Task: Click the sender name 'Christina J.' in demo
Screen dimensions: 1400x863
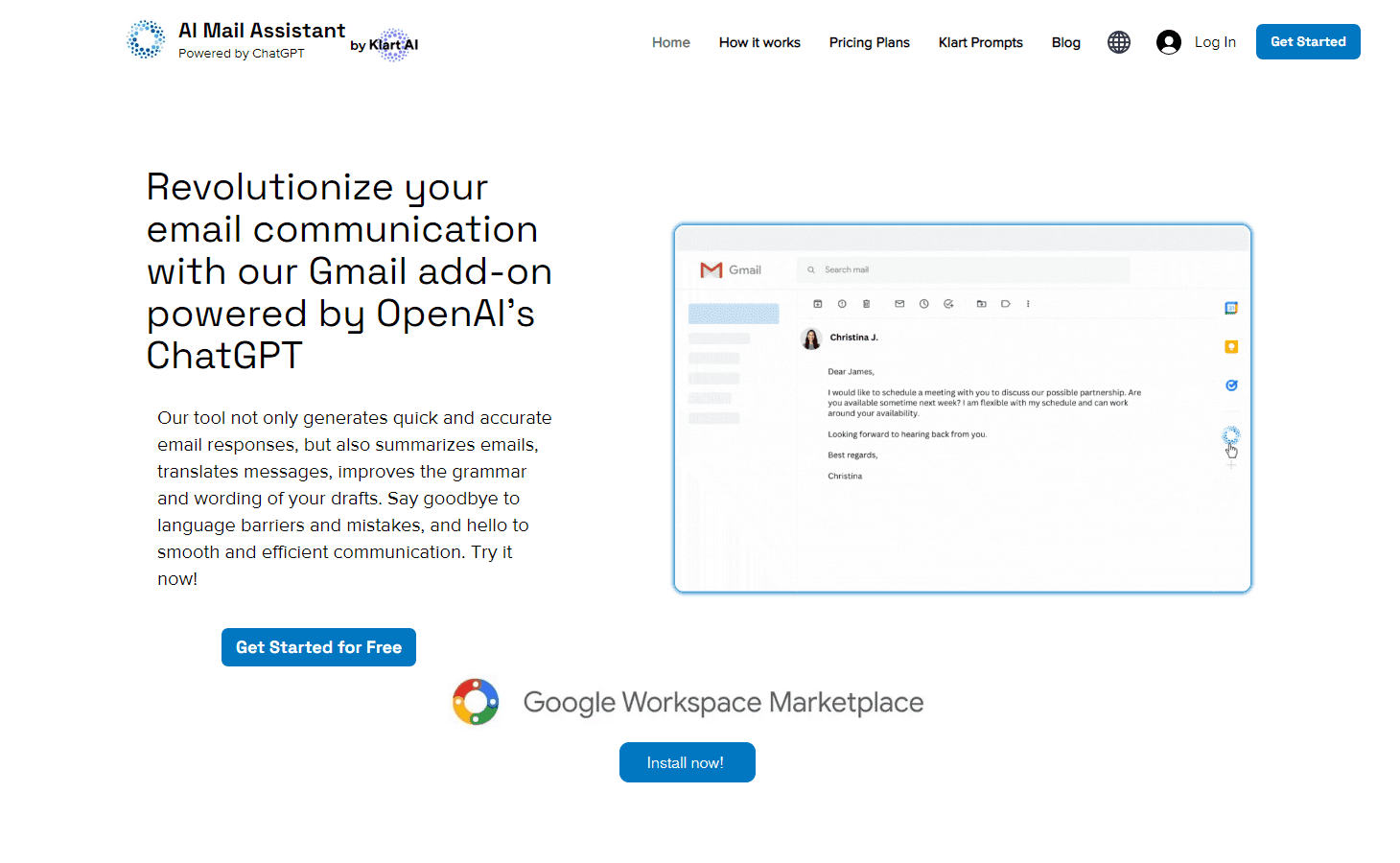Action: click(854, 338)
